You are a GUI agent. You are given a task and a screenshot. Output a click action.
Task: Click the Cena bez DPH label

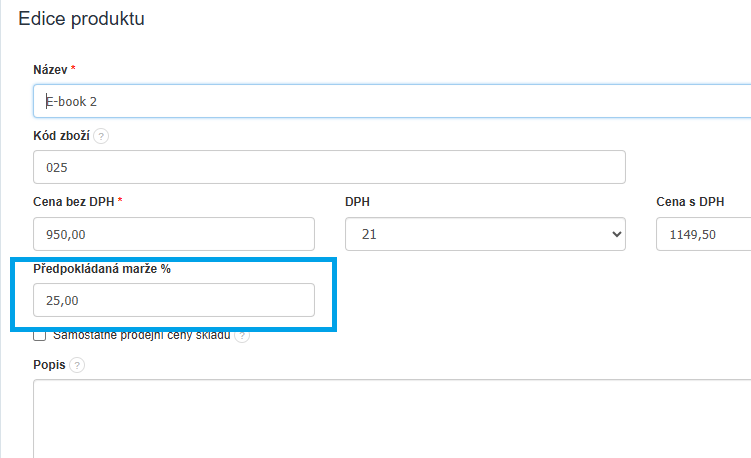point(73,201)
